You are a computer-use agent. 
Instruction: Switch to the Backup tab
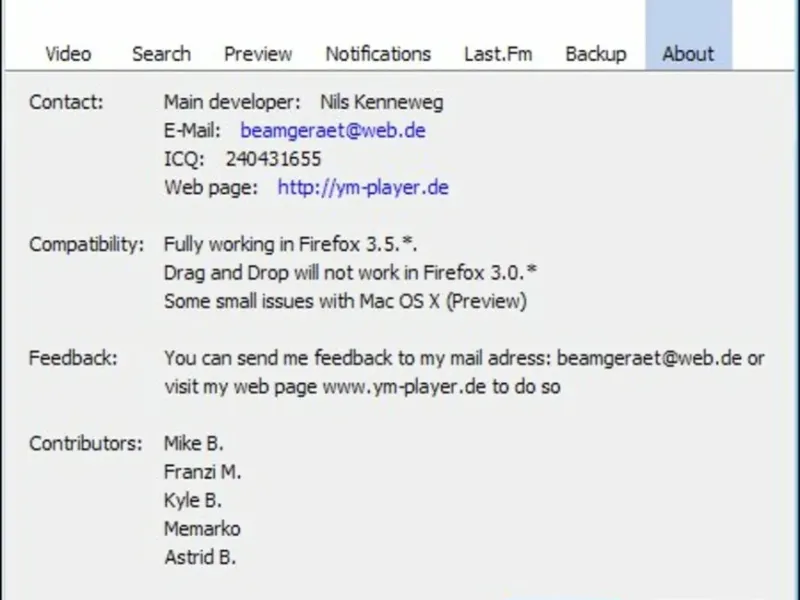pyautogui.click(x=596, y=54)
